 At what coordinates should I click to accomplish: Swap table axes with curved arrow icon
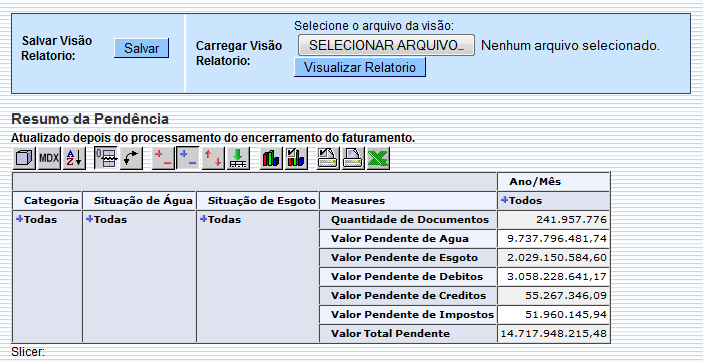pyautogui.click(x=131, y=158)
